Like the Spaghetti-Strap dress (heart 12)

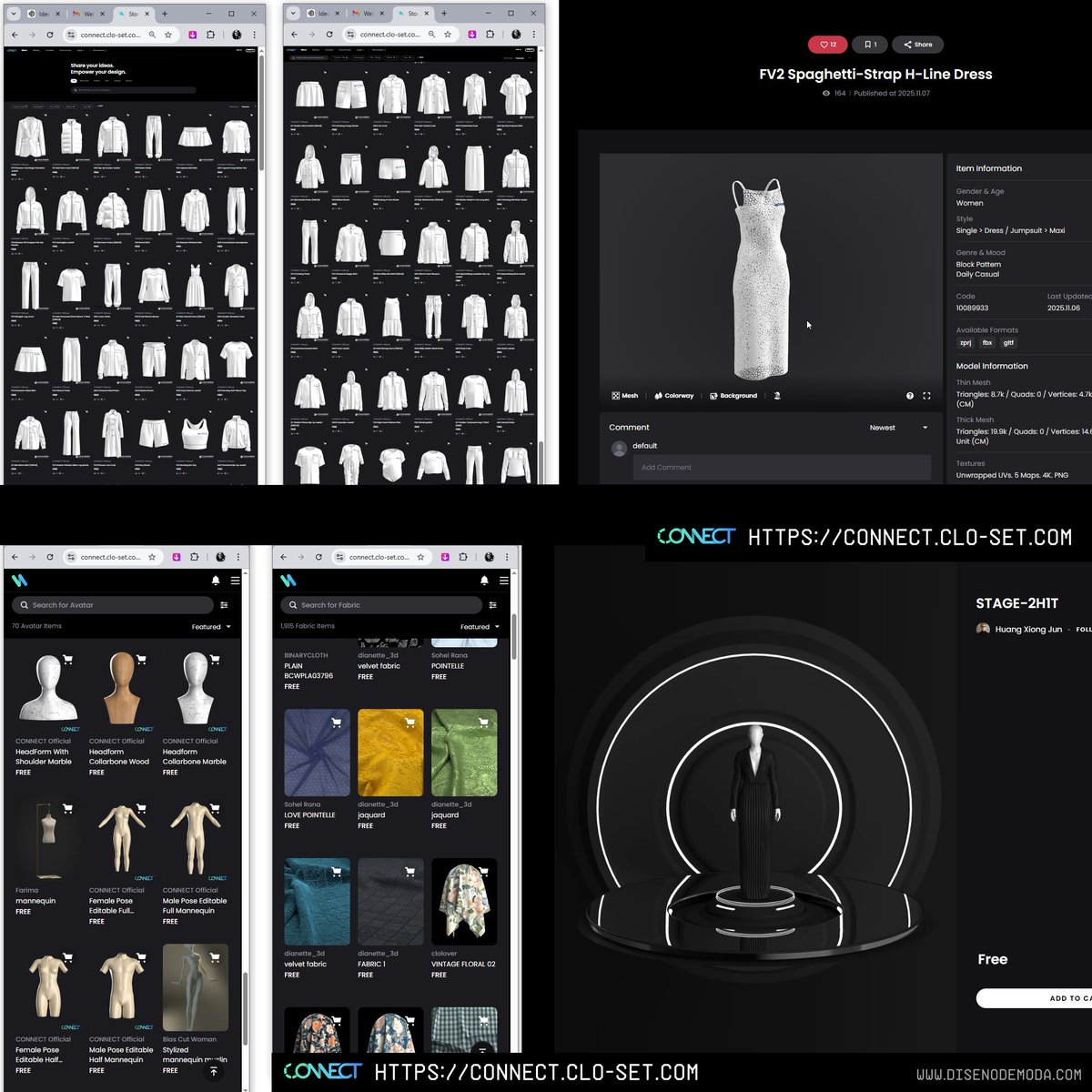click(828, 45)
